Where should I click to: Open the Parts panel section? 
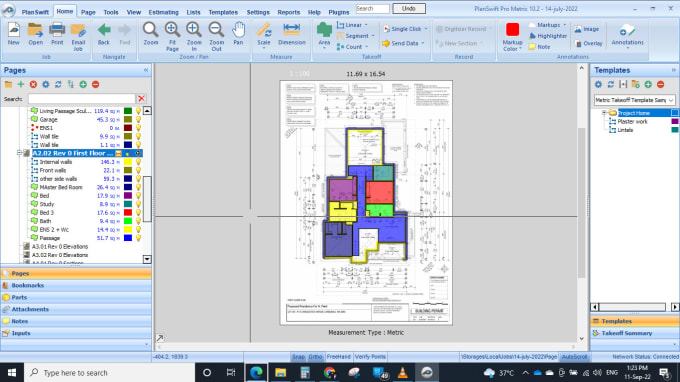[76, 297]
